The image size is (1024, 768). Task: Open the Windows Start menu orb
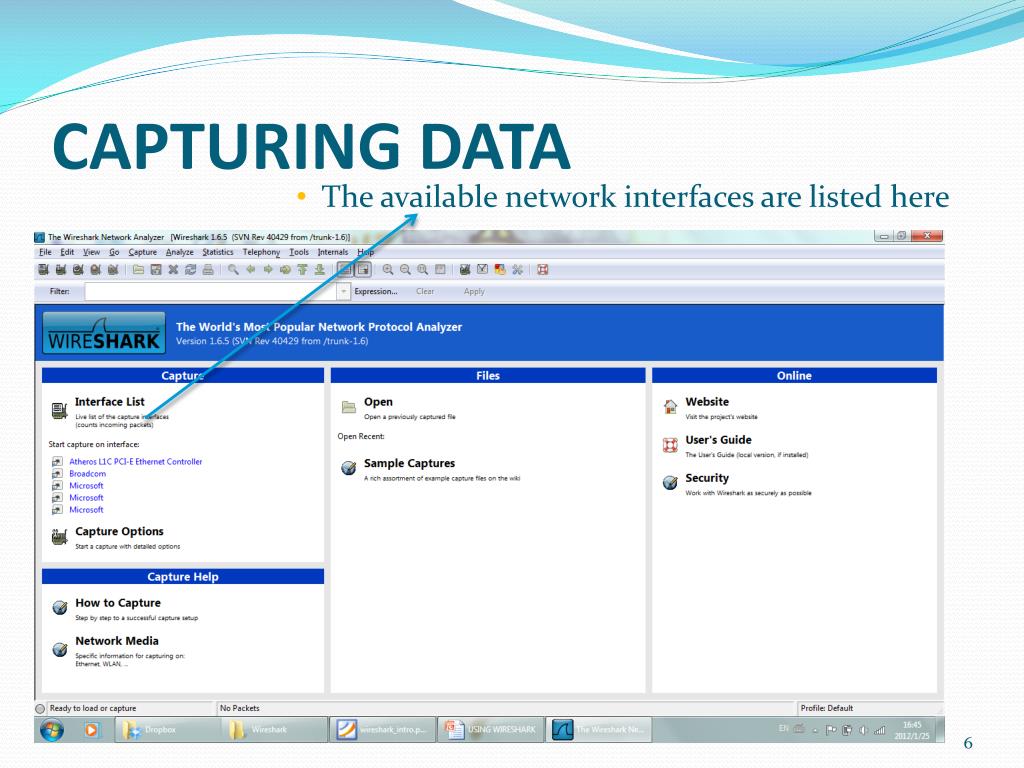pyautogui.click(x=52, y=729)
